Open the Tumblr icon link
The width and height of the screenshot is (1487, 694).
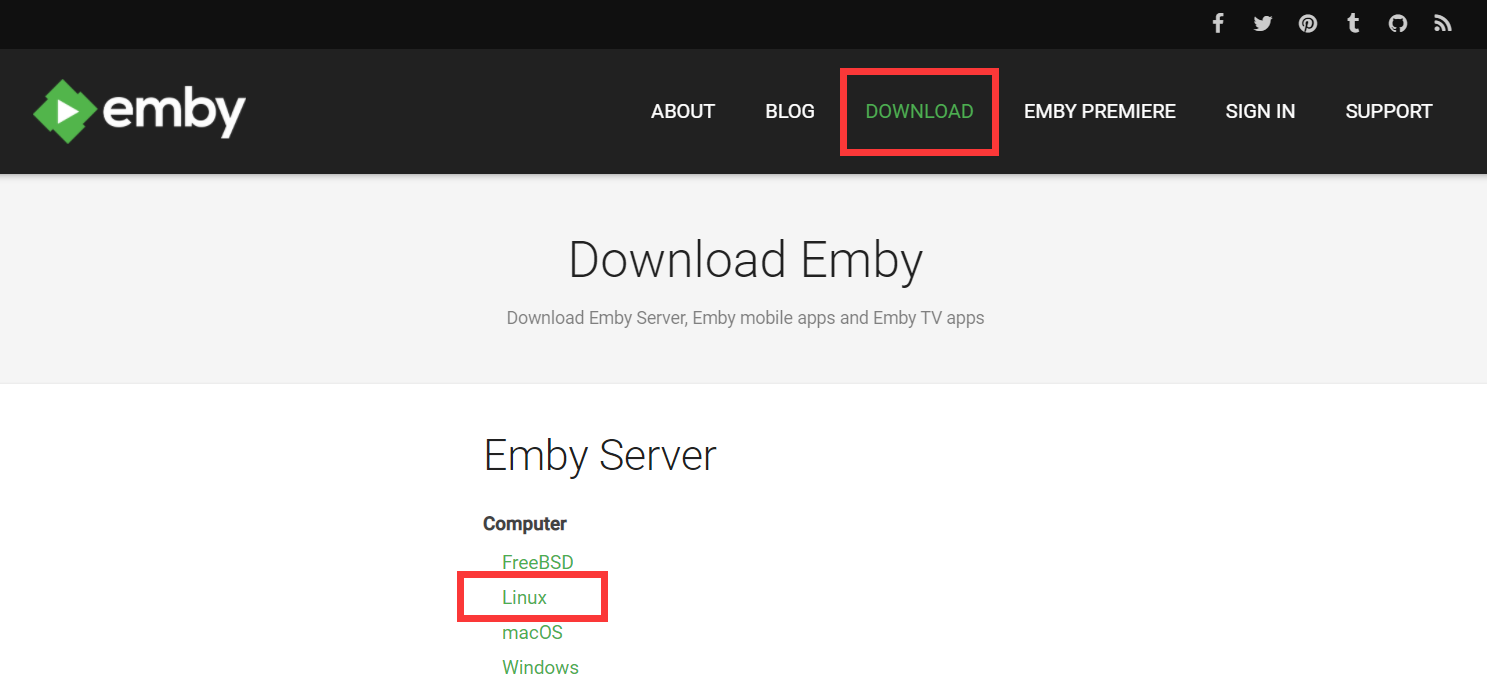[1353, 23]
